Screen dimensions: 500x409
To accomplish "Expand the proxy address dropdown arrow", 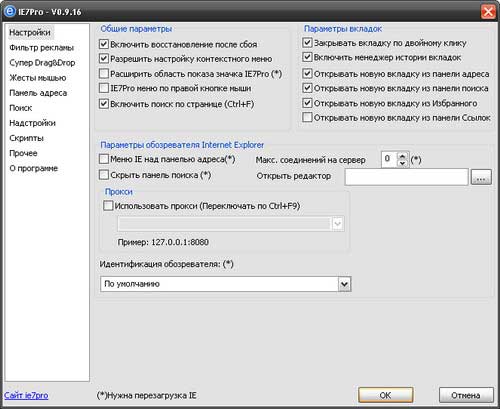I will (x=337, y=224).
